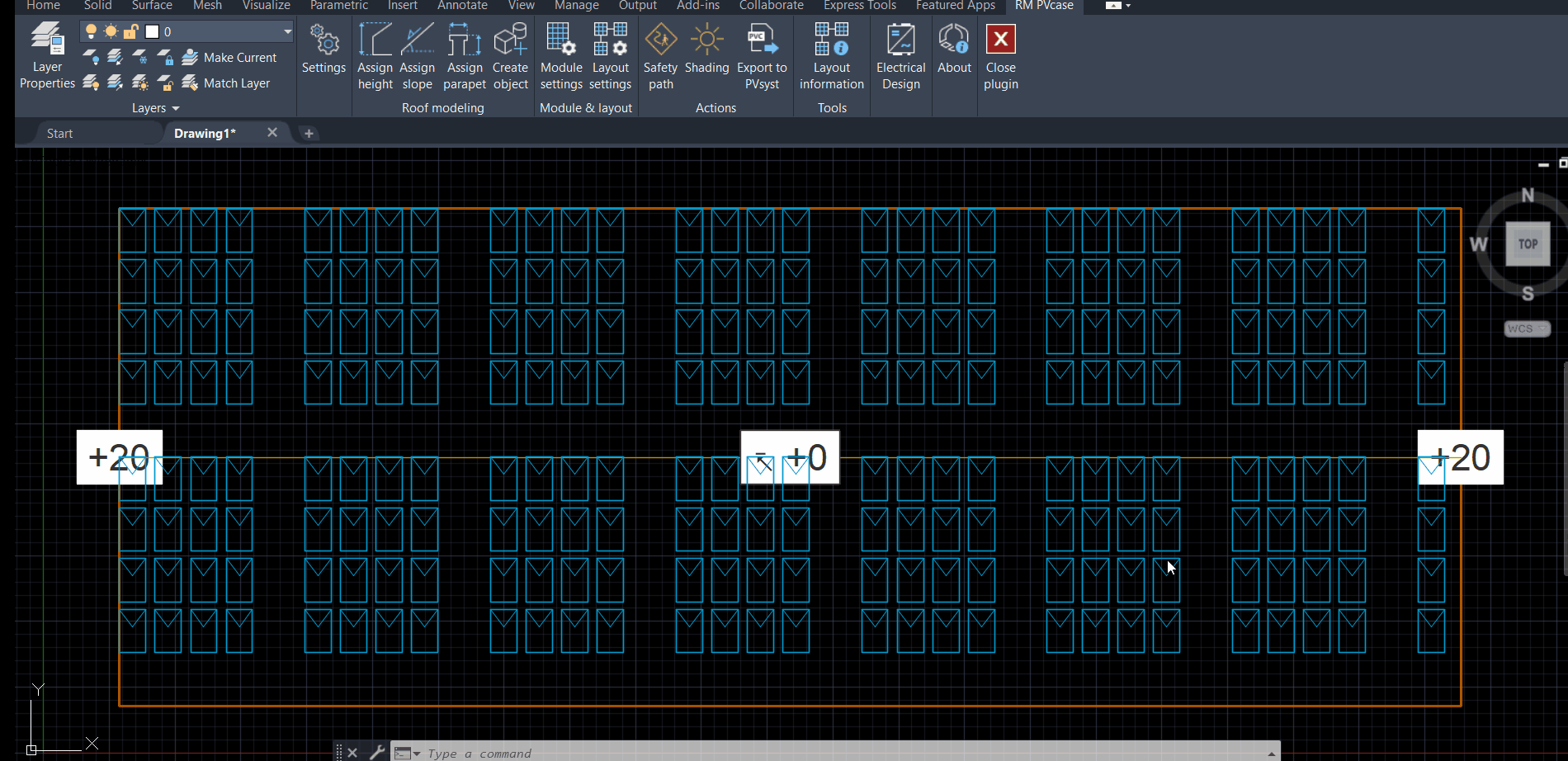
Task: Switch to the Start drawing tab
Action: click(x=59, y=134)
